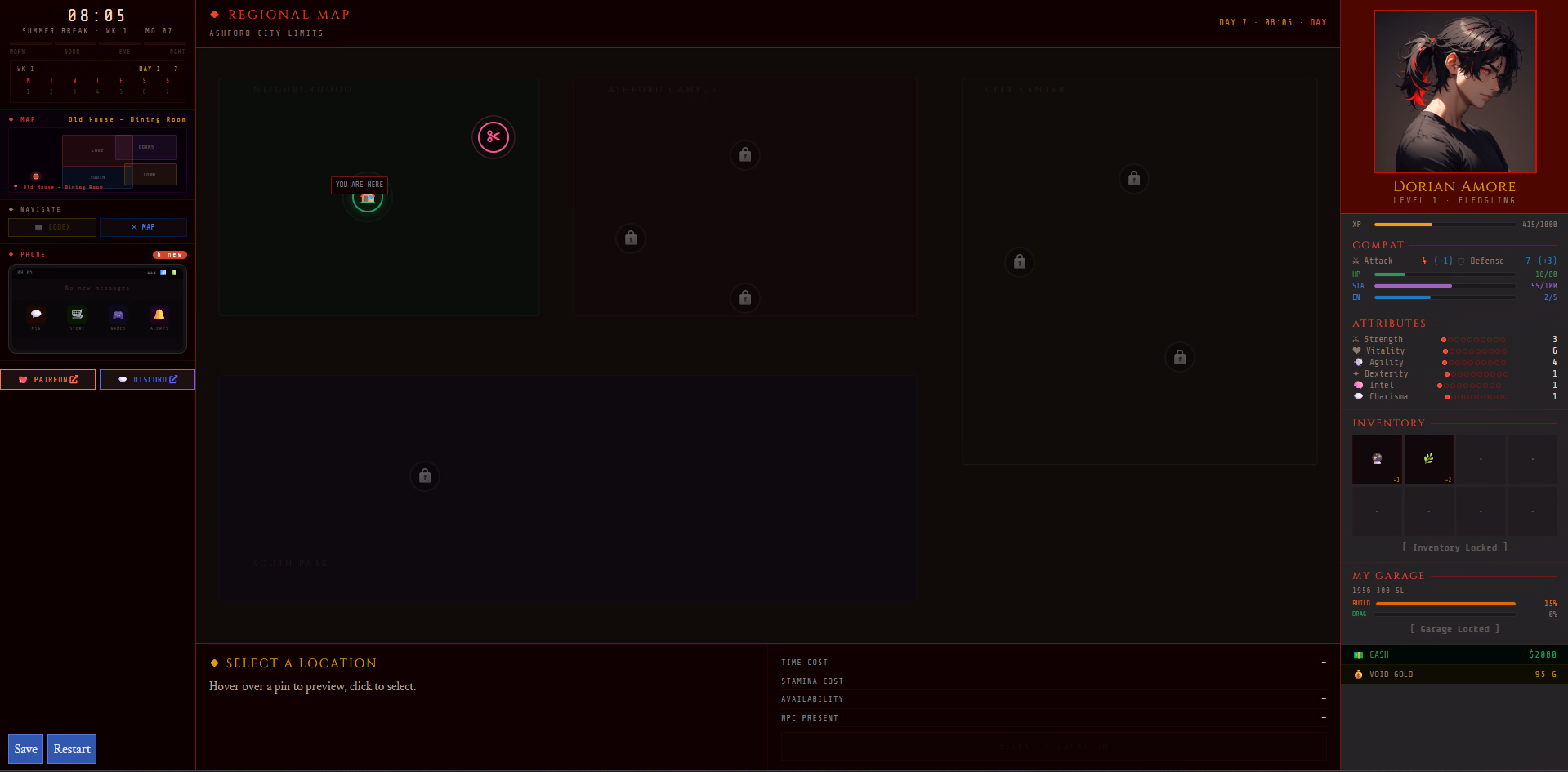Image resolution: width=1568 pixels, height=772 pixels.
Task: Click the '415/1000' XP value
Action: 1539,225
